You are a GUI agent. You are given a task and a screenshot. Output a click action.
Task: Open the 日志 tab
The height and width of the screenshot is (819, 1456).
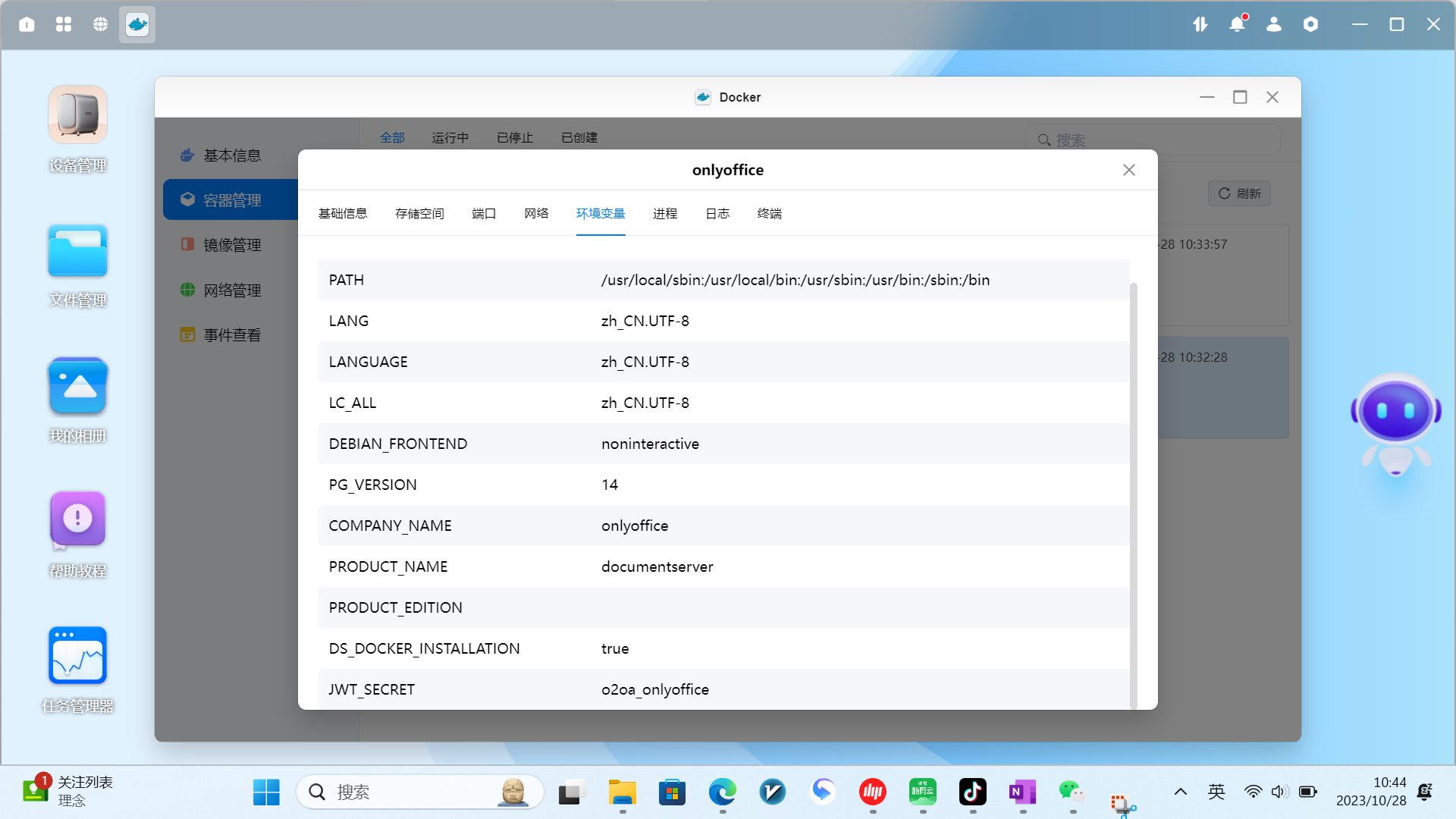[717, 214]
